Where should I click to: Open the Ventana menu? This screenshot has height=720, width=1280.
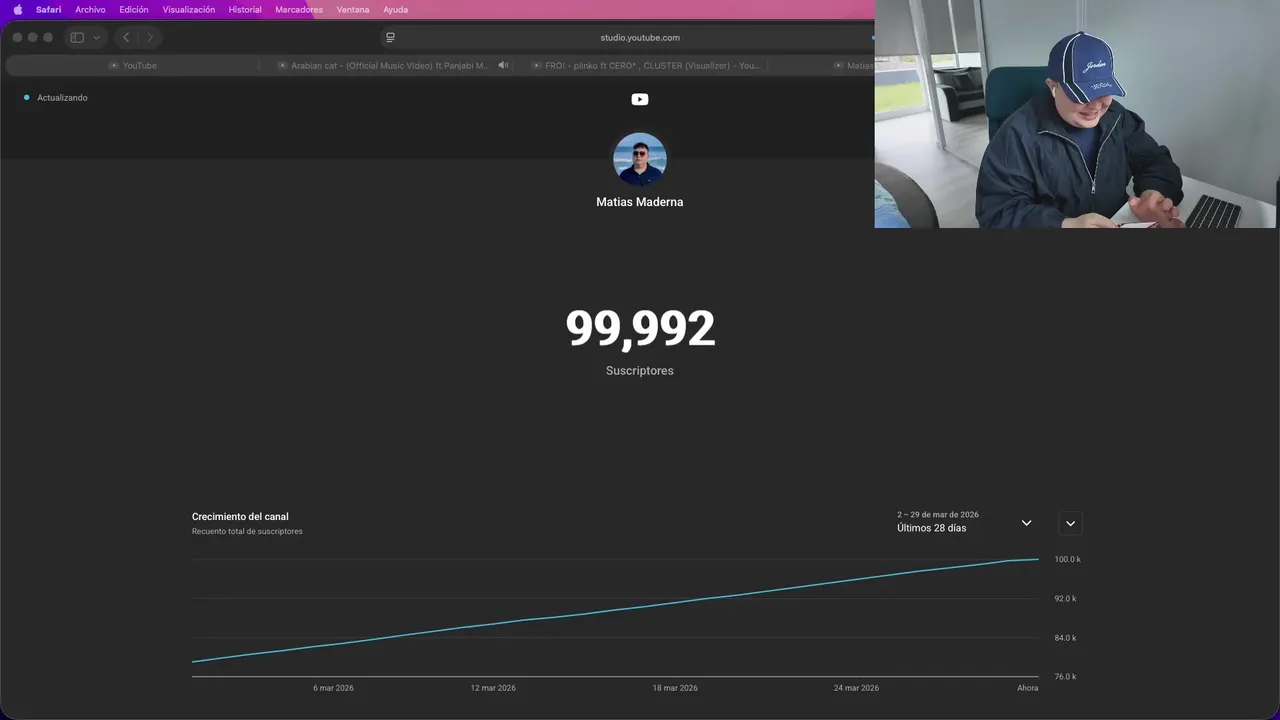353,10
